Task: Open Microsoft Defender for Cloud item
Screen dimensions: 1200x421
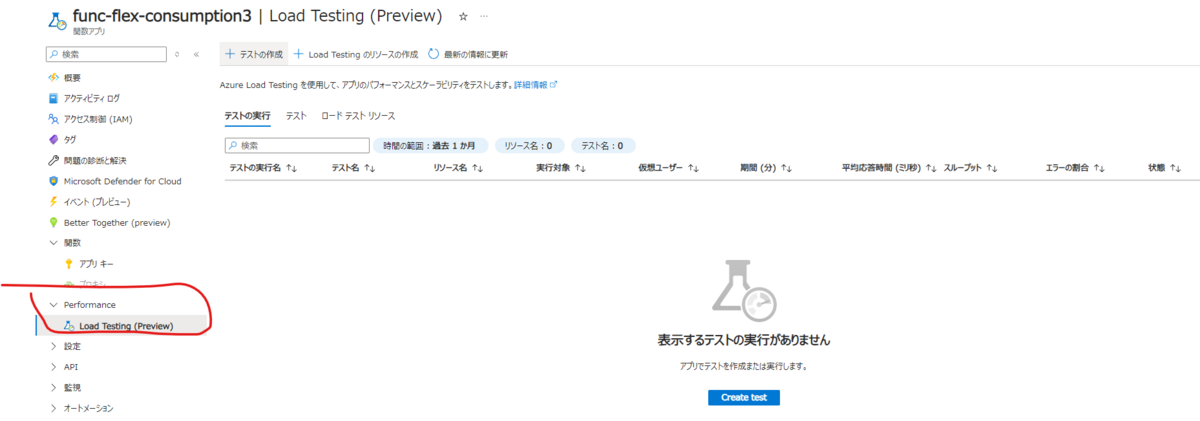Action: pyautogui.click(x=123, y=181)
